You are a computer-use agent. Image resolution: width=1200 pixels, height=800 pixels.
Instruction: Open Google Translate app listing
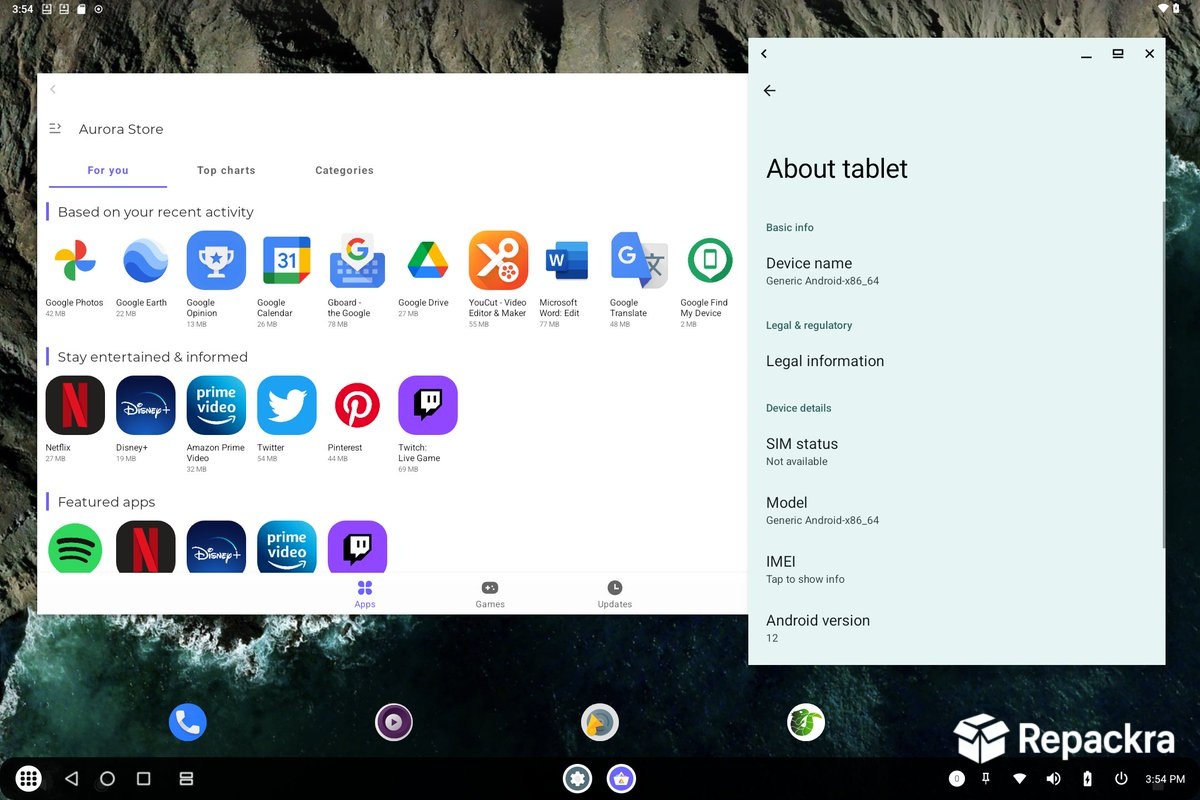(639, 261)
